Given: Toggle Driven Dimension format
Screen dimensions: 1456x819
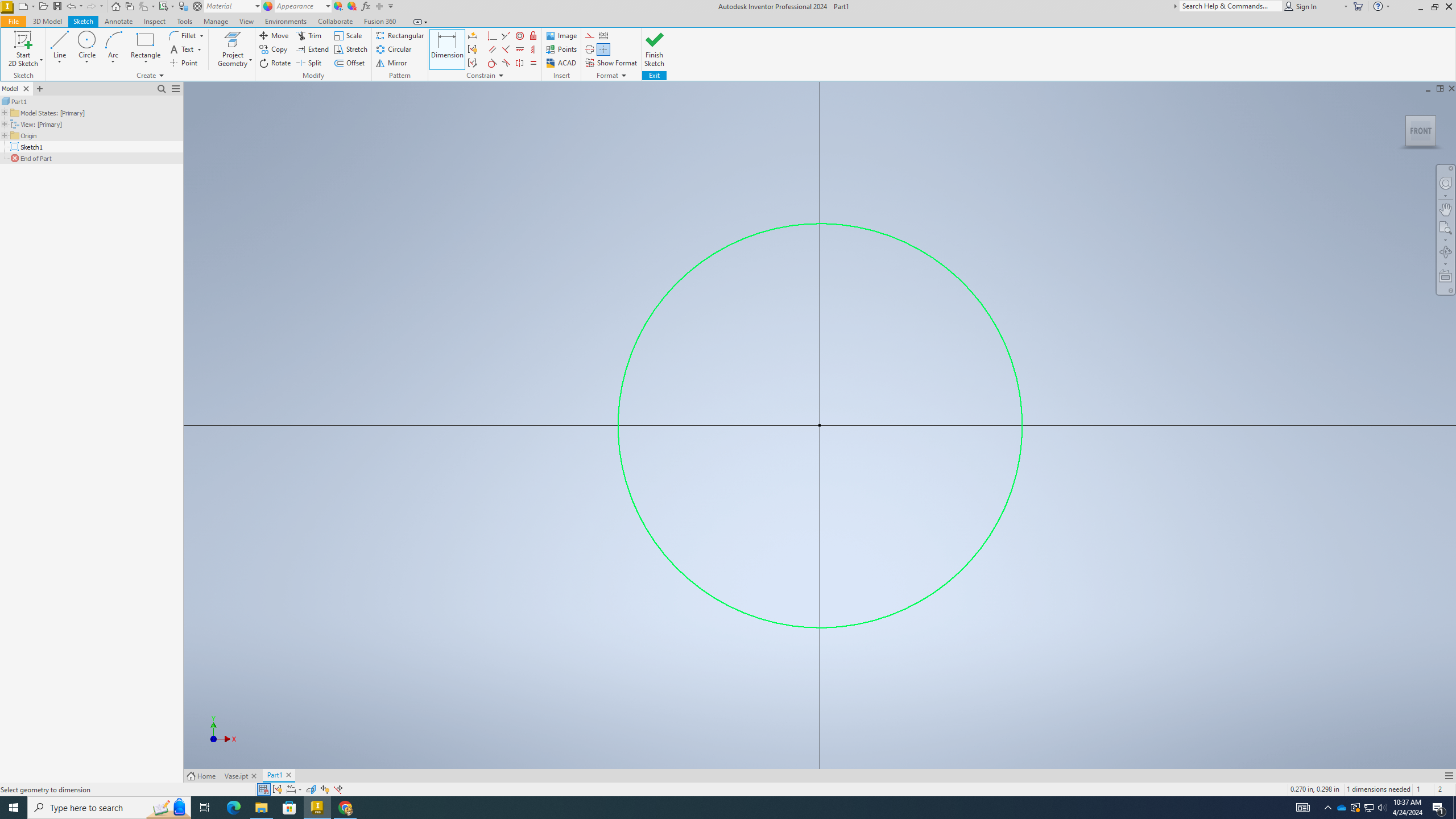Looking at the screenshot, I should click(x=603, y=36).
